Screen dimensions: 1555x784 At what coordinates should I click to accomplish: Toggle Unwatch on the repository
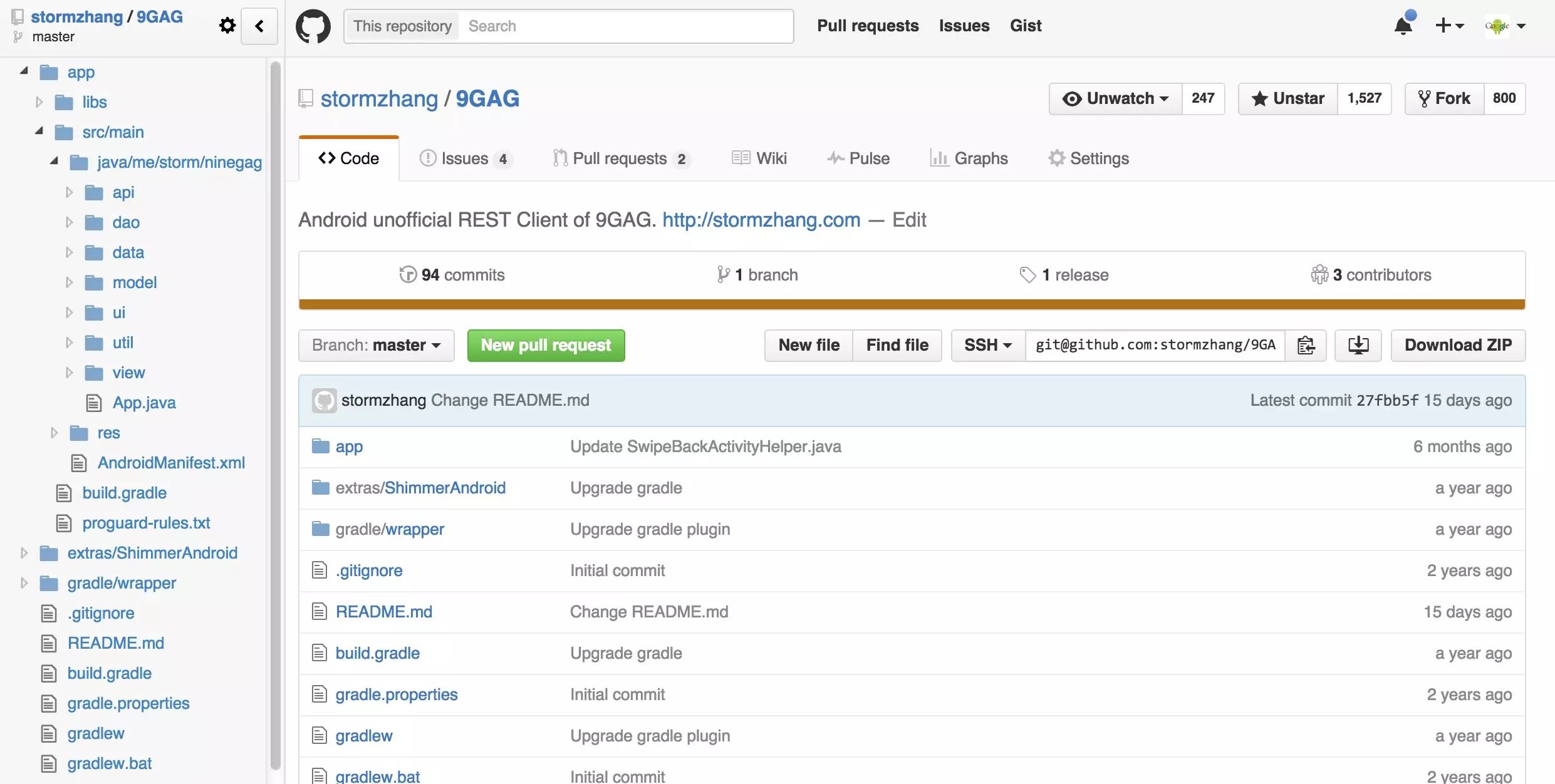pos(1116,98)
